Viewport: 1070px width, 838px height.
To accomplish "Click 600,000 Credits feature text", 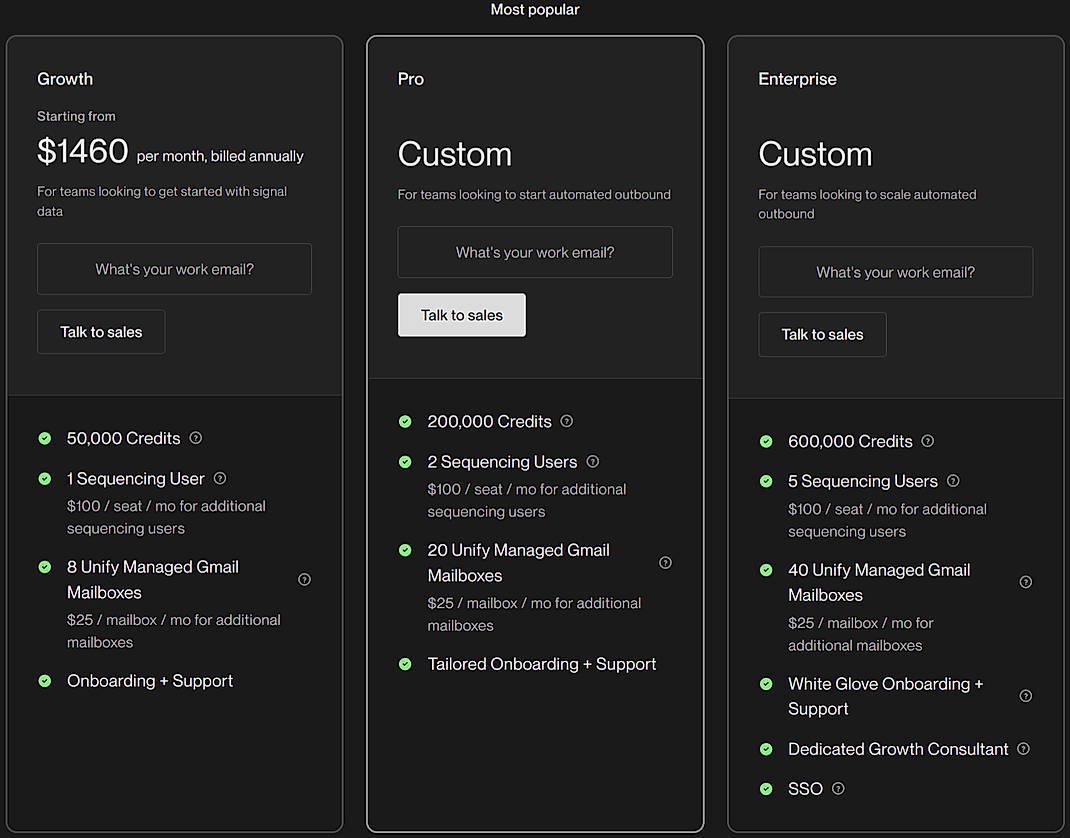I will click(x=850, y=442).
